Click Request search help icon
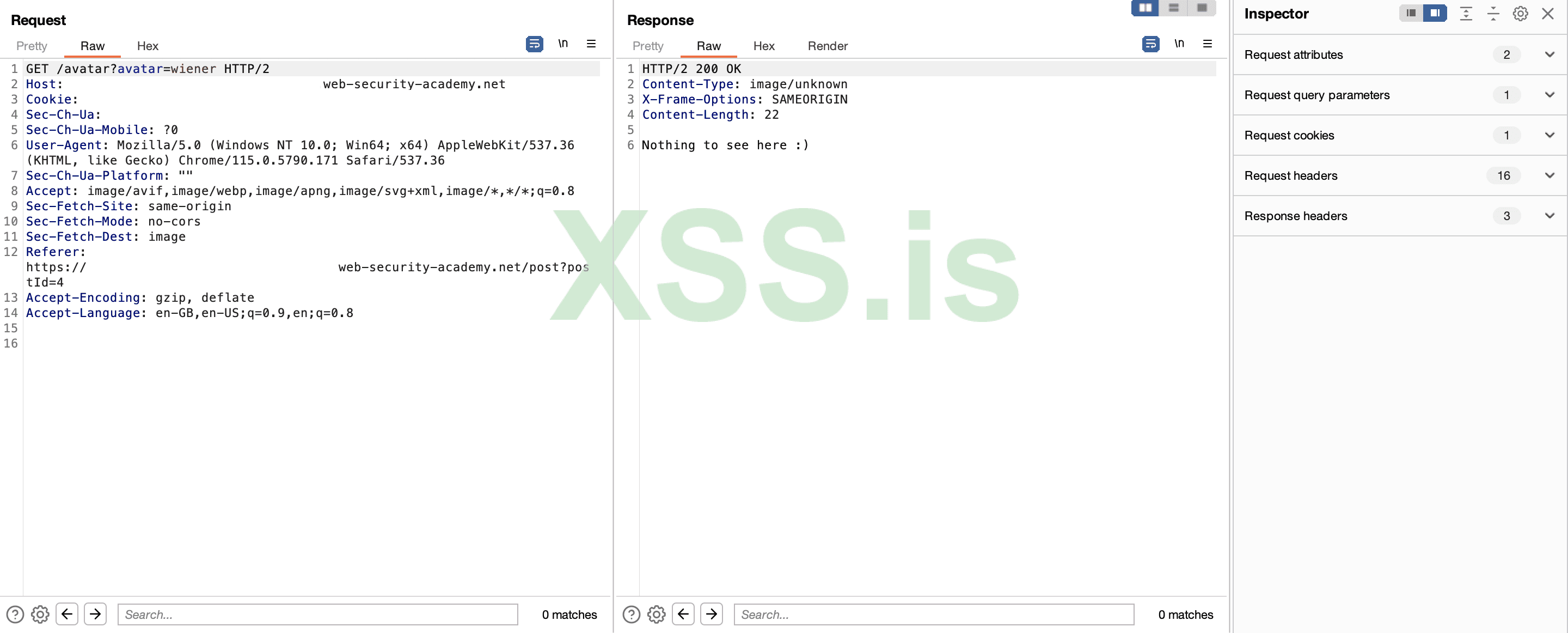Image resolution: width=1568 pixels, height=633 pixels. click(15, 614)
